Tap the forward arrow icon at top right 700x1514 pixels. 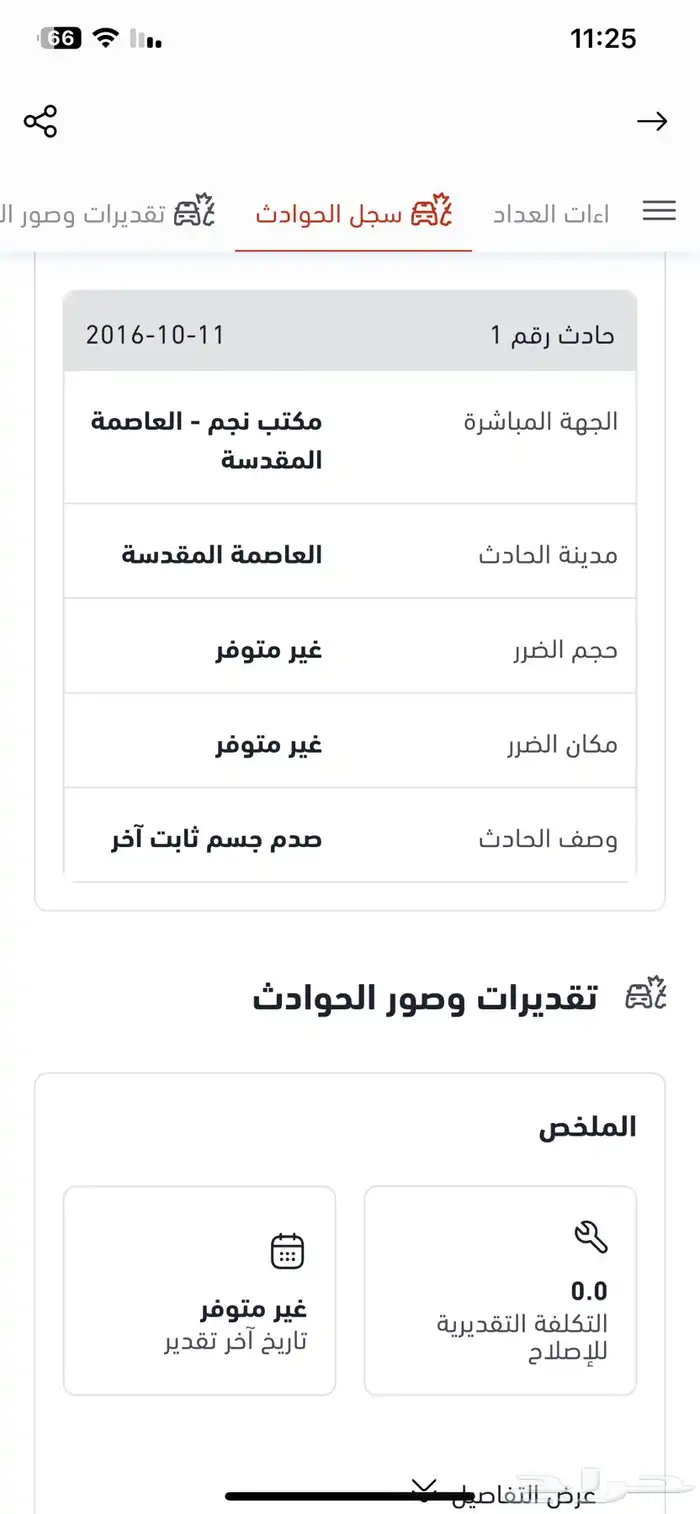652,122
